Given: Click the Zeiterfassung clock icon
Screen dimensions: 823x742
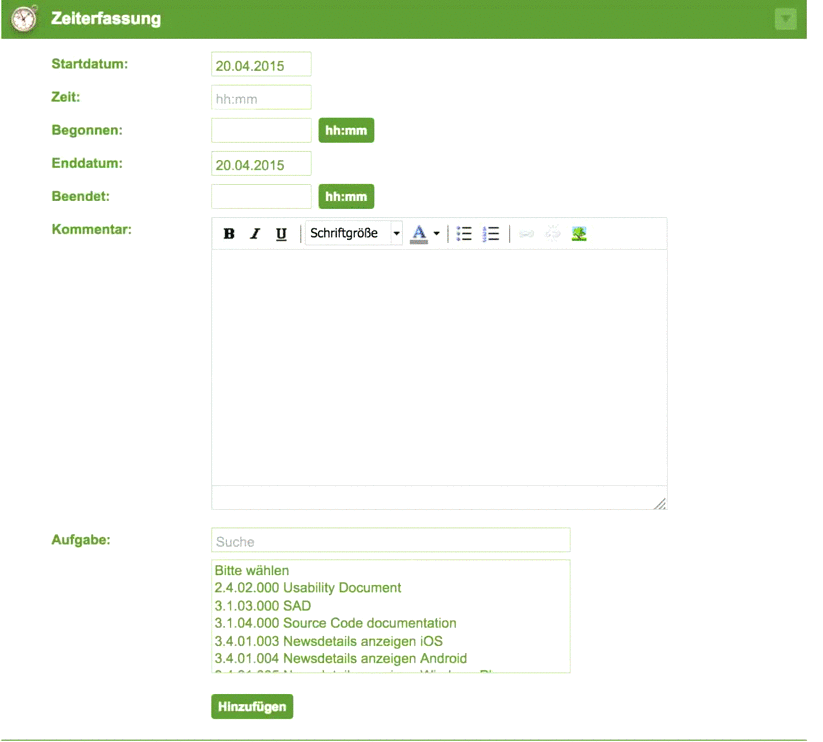Looking at the screenshot, I should pos(24,19).
